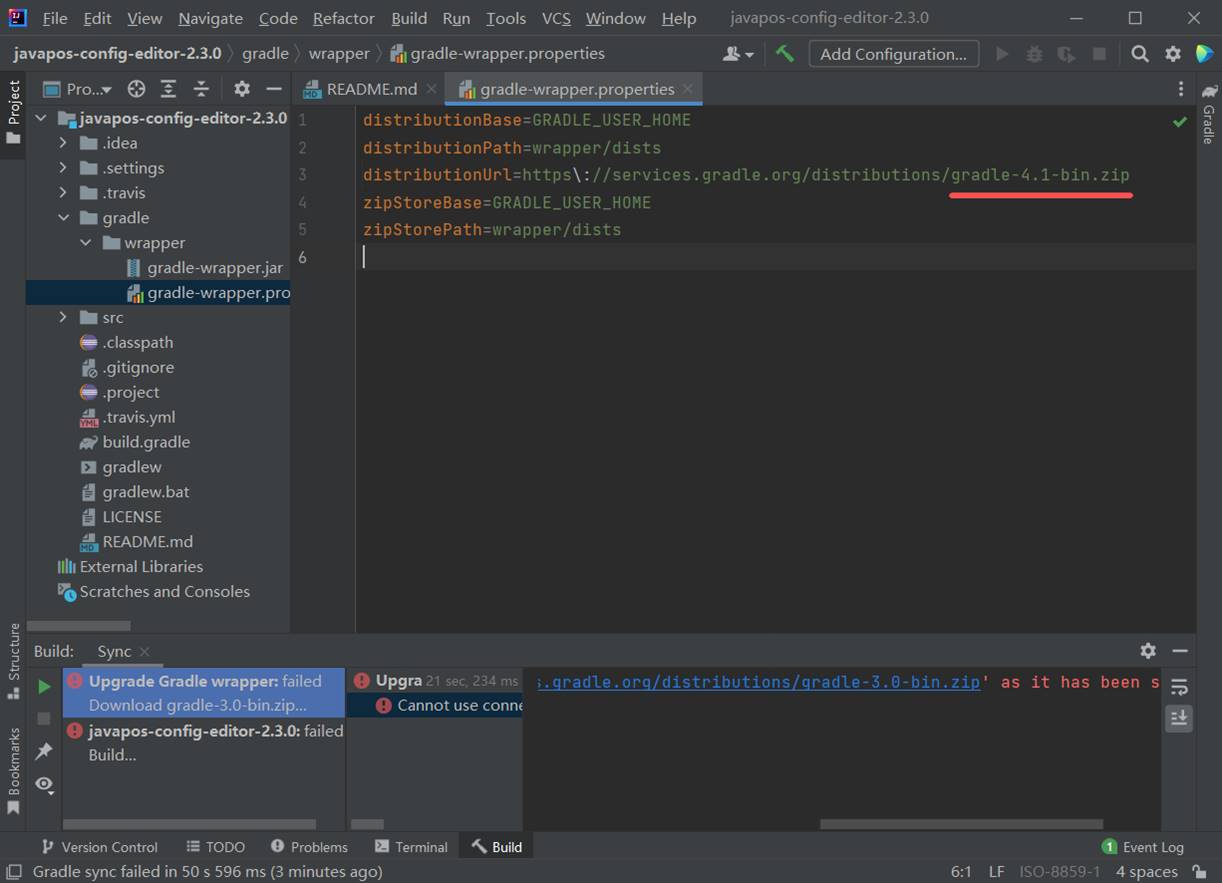
Task: Open Add Configuration dropdown
Action: point(893,54)
